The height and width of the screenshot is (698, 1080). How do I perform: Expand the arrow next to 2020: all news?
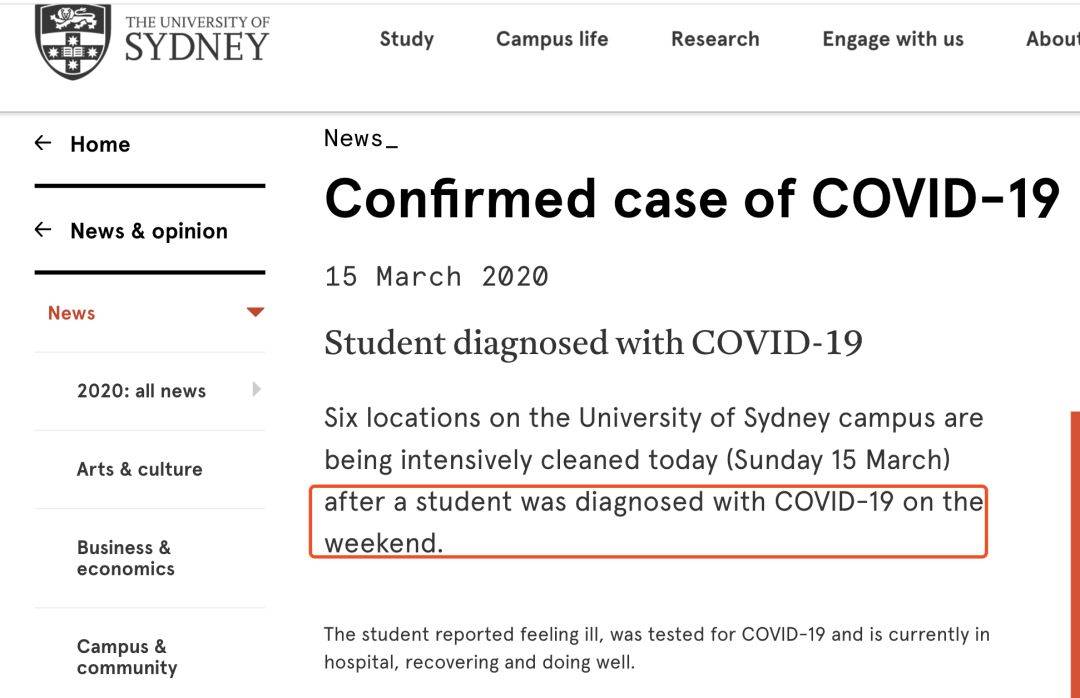pyautogui.click(x=257, y=389)
